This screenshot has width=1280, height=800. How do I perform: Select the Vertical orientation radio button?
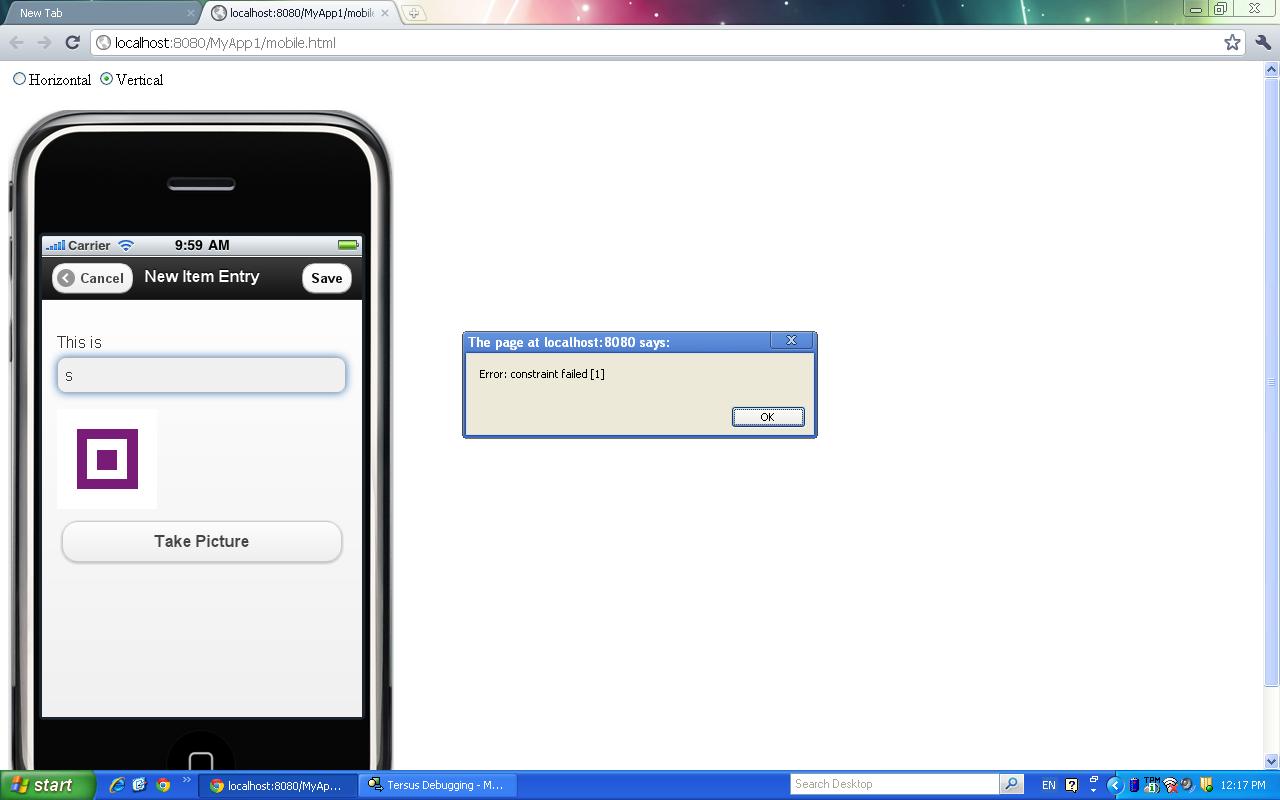click(x=107, y=79)
